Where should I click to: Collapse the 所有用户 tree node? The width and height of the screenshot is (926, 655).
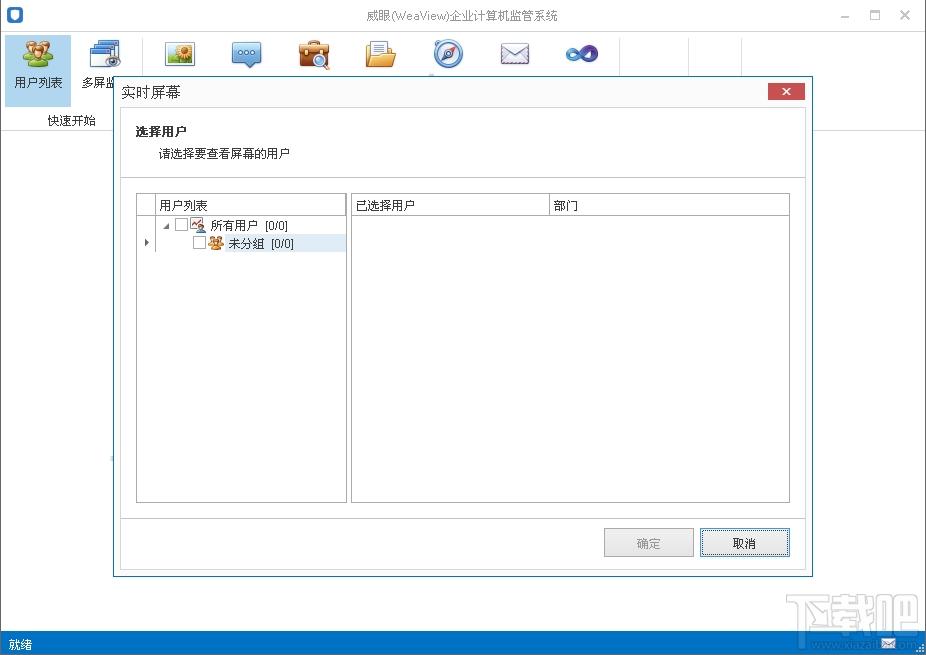[166, 226]
